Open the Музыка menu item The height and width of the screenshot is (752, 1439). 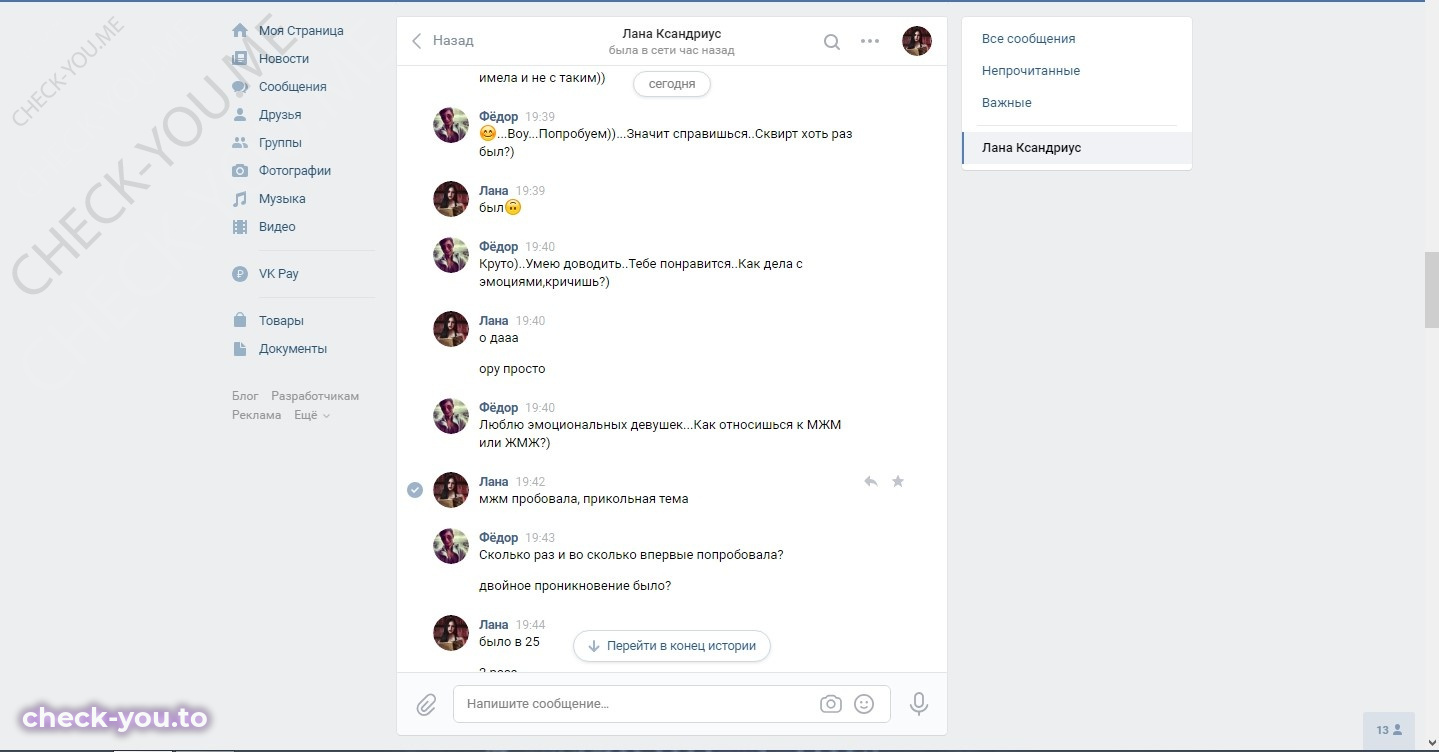[282, 199]
